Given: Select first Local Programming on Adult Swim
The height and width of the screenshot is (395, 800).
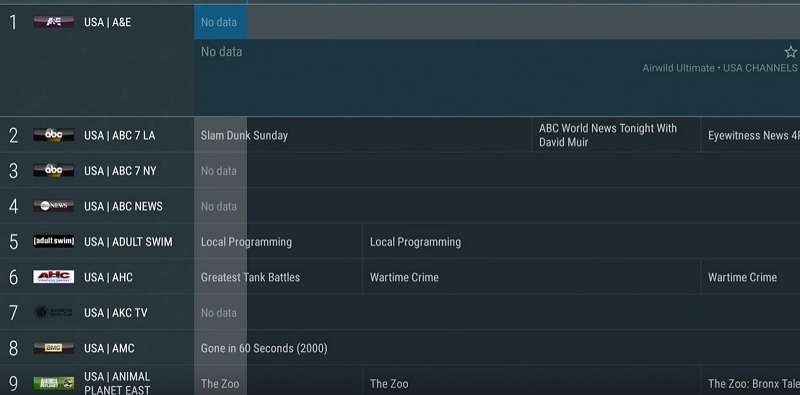Looking at the screenshot, I should 278,241.
